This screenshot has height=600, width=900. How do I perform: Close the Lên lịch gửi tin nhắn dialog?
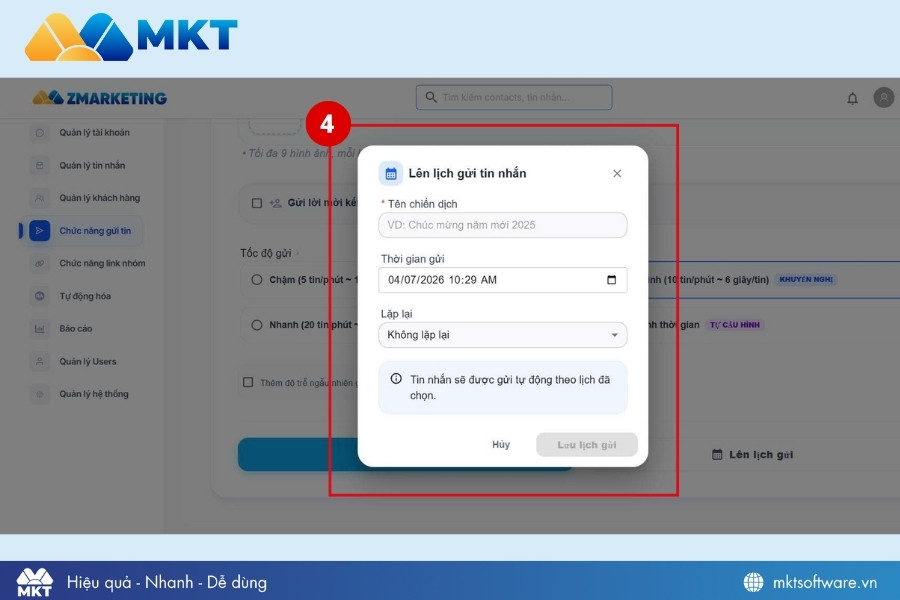[x=617, y=173]
